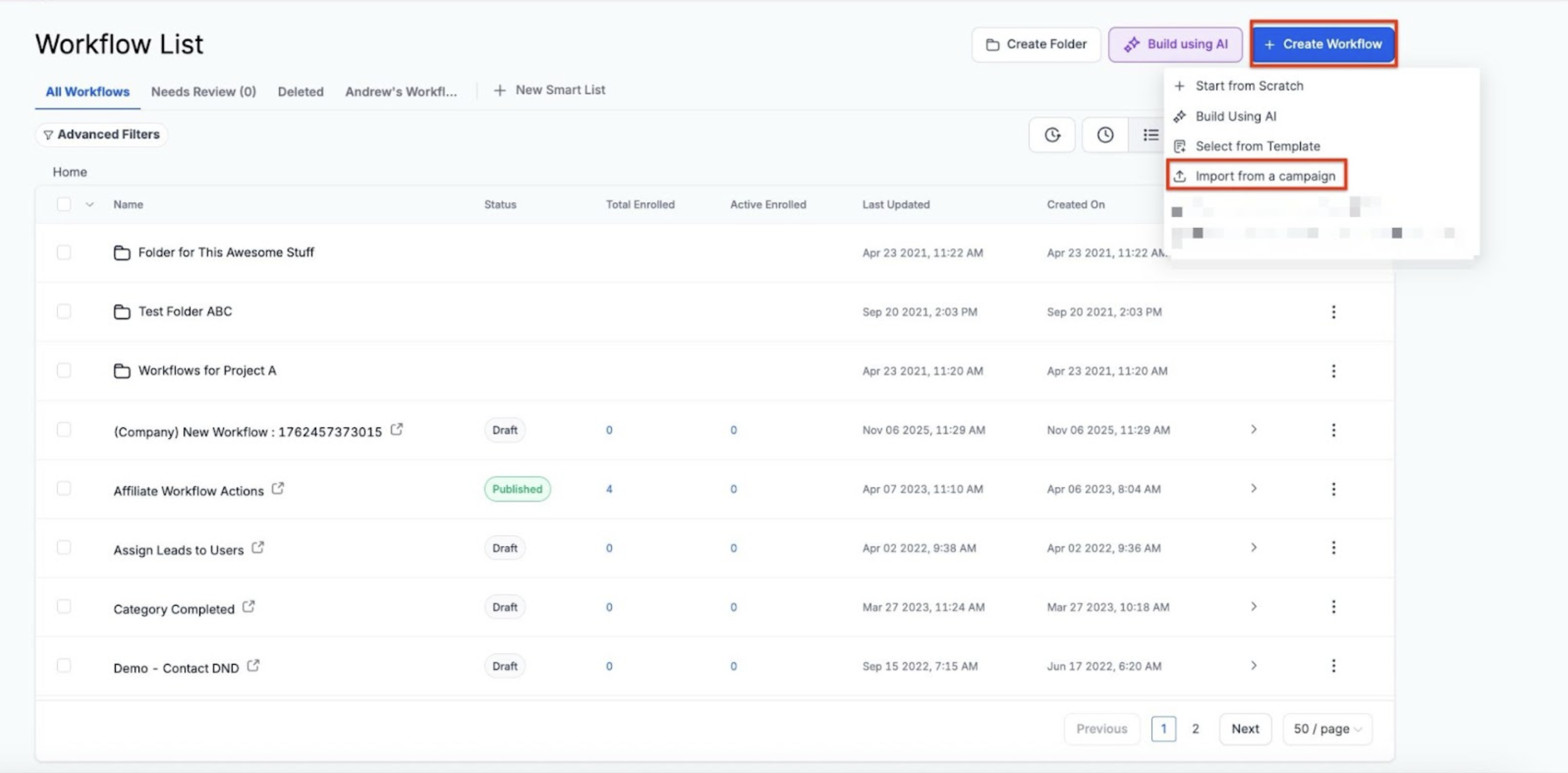Click the total enrolled count 4
Image resolution: width=1568 pixels, height=773 pixels.
point(609,490)
